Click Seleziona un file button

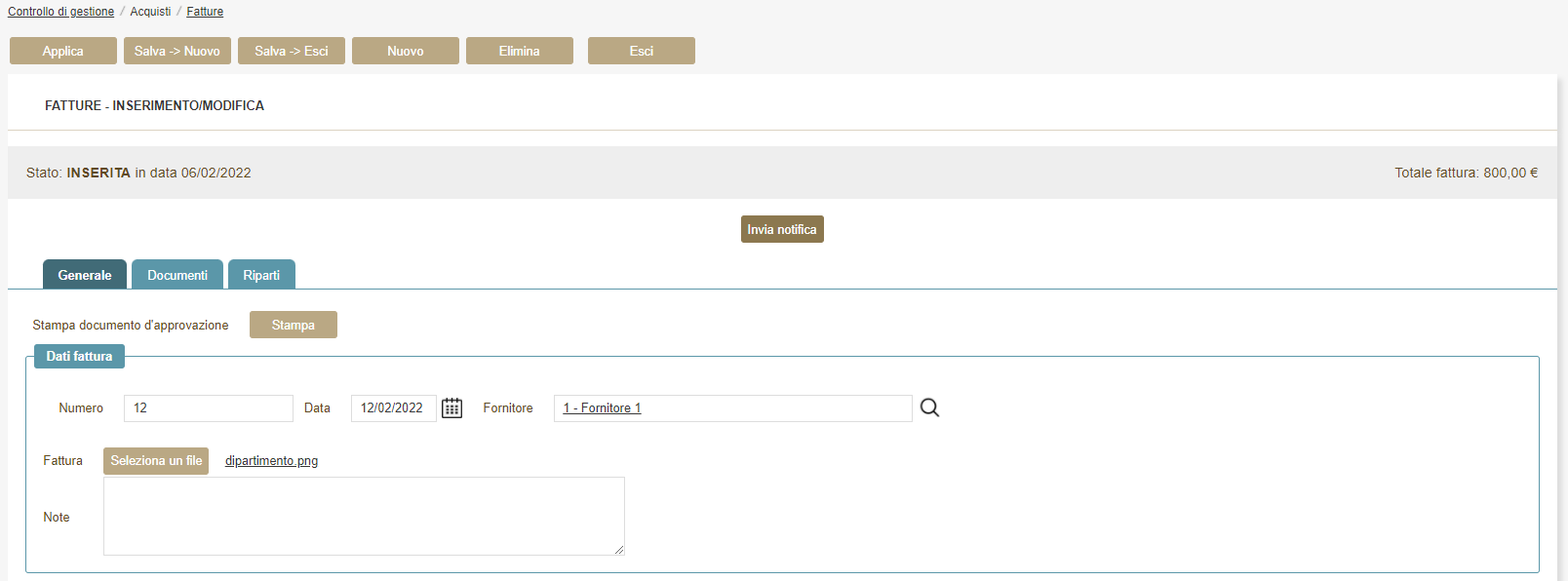[156, 461]
